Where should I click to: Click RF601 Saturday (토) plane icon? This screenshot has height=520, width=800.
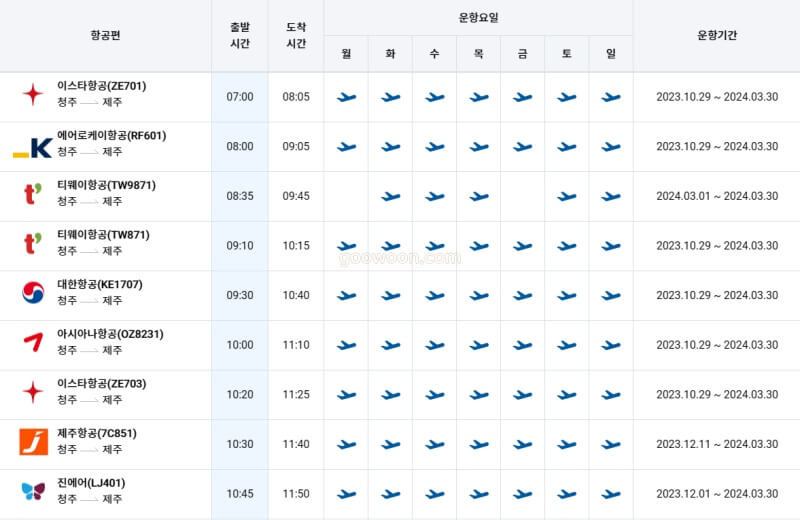click(x=567, y=147)
